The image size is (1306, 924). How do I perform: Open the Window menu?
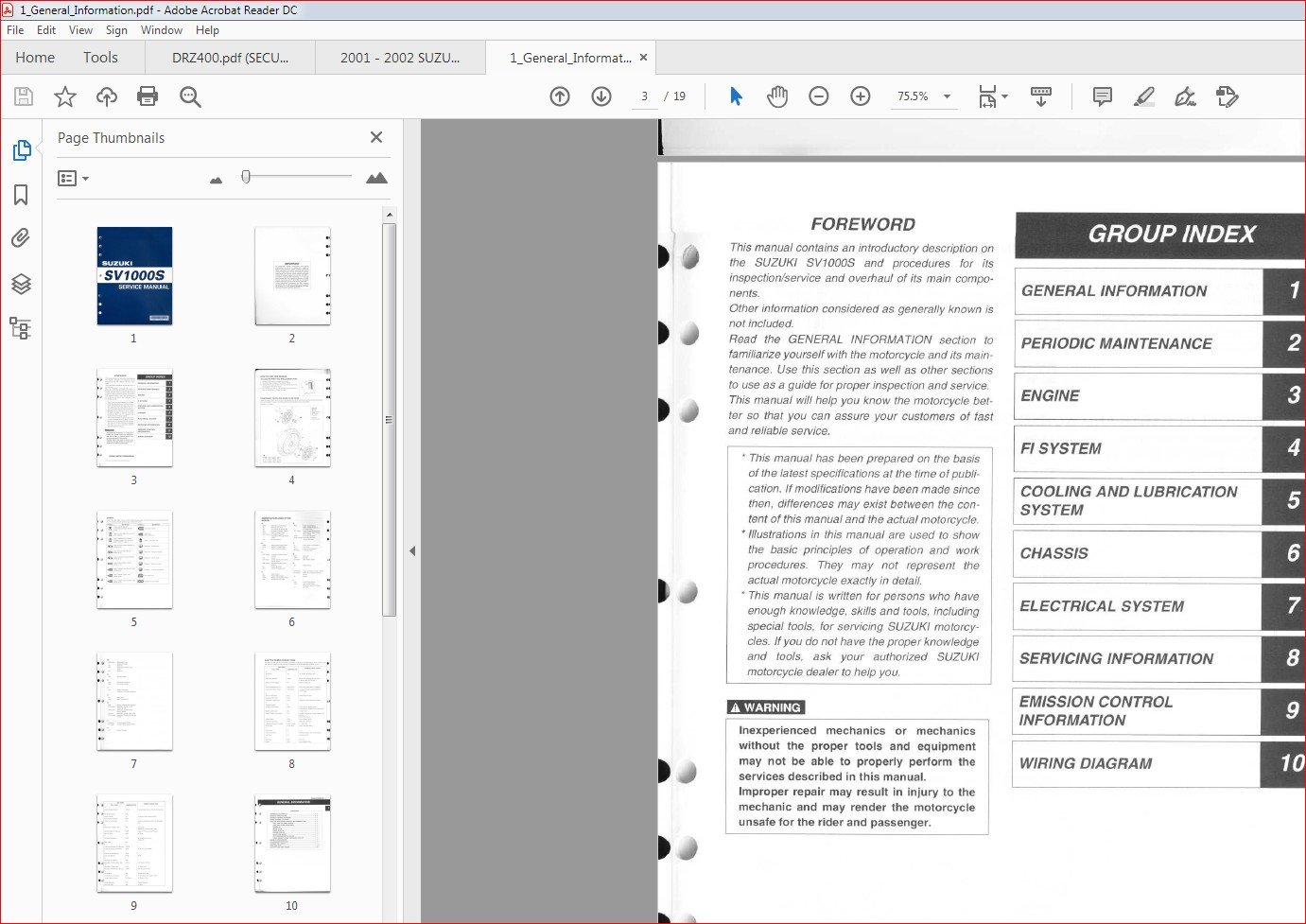click(162, 30)
